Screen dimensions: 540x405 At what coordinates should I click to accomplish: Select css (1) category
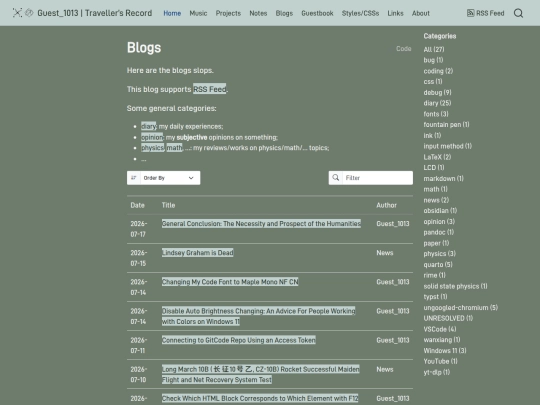(x=433, y=82)
